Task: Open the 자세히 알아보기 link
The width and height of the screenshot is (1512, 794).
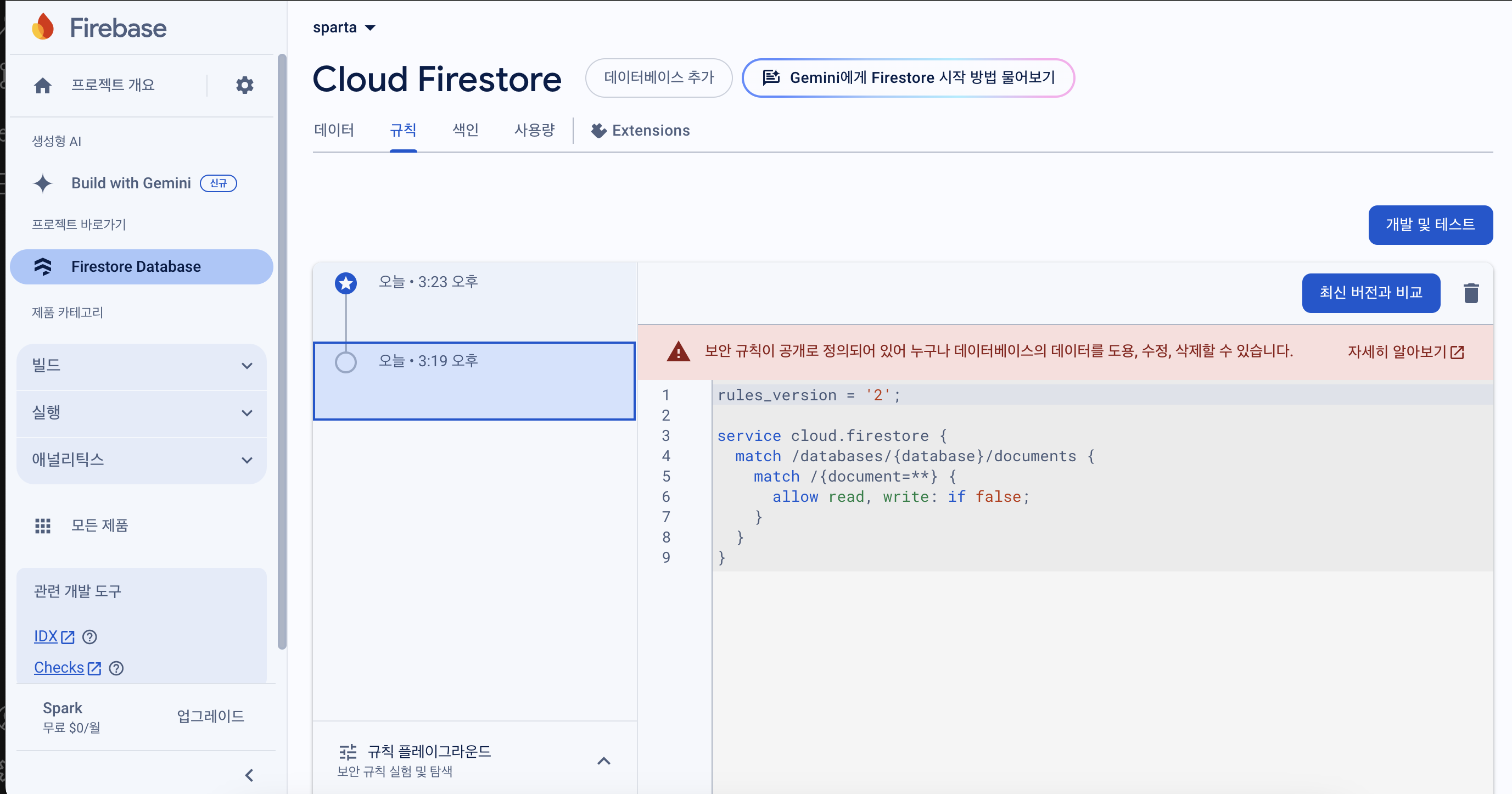Action: (x=1405, y=351)
